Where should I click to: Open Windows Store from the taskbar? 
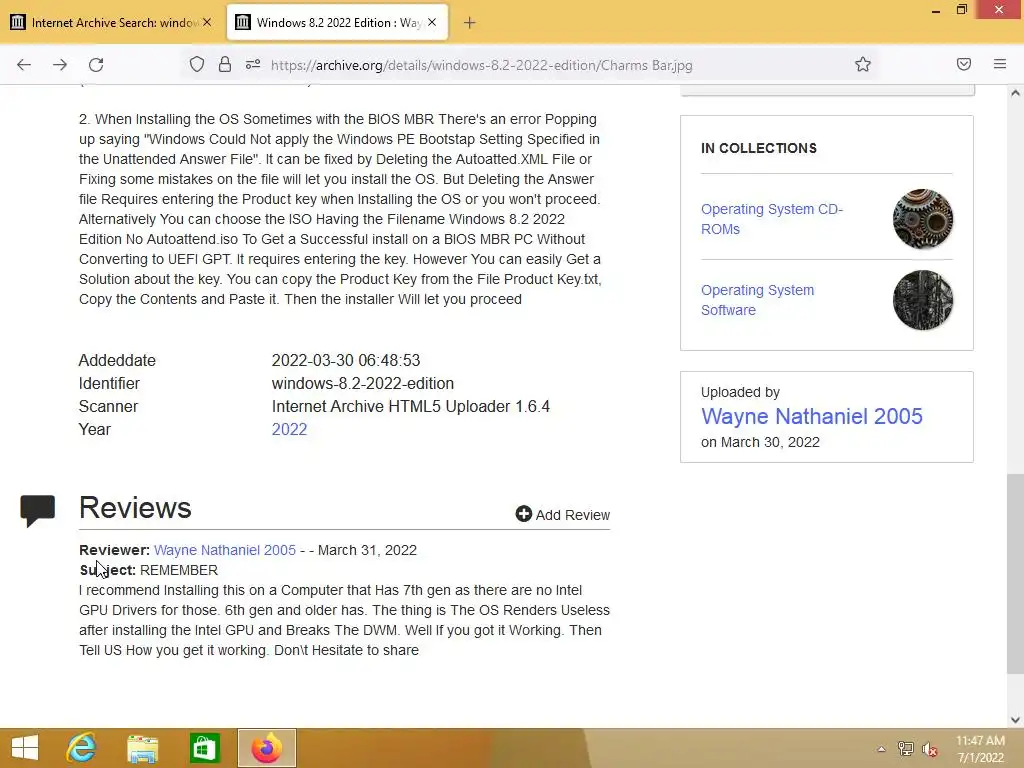(x=204, y=748)
